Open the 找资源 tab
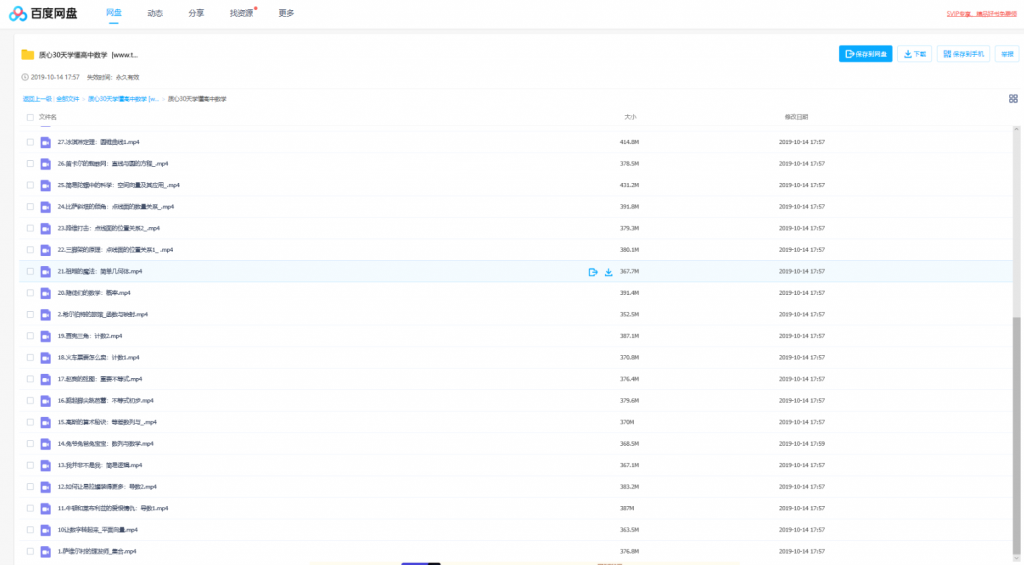 241,13
